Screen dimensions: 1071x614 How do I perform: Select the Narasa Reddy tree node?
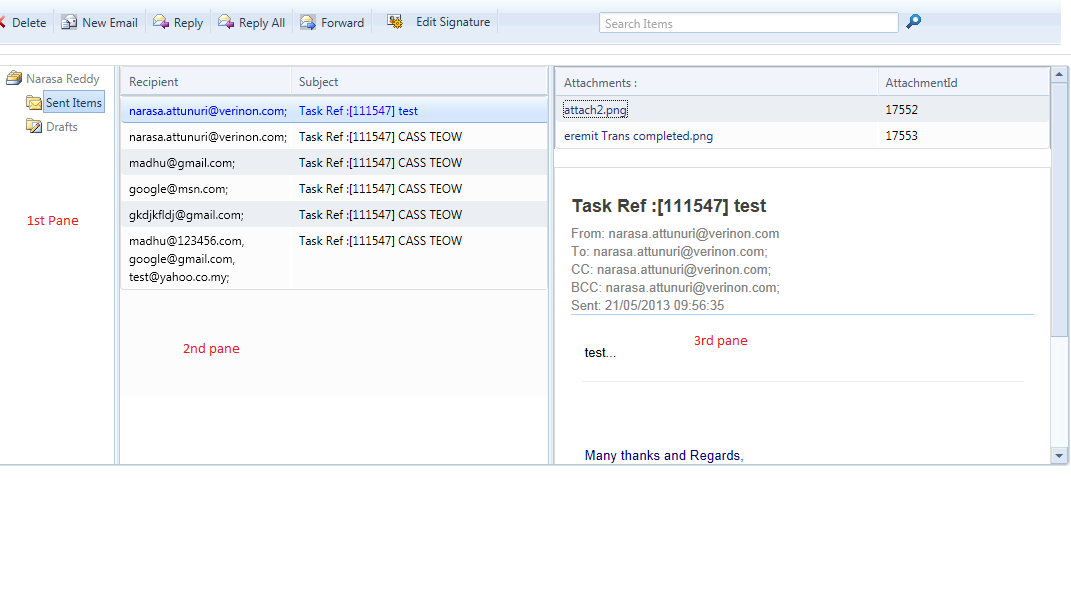click(x=63, y=79)
